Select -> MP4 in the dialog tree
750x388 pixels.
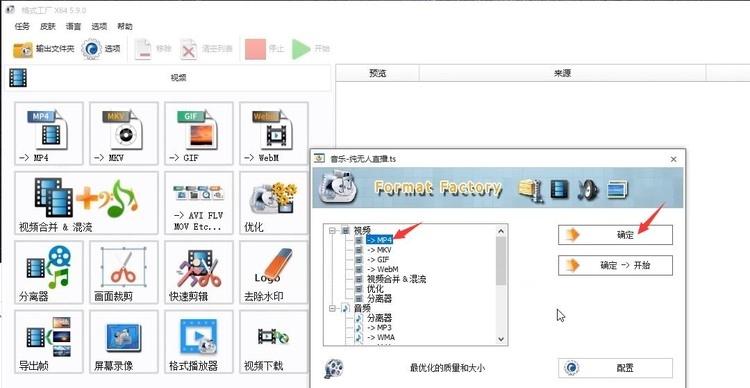point(379,240)
